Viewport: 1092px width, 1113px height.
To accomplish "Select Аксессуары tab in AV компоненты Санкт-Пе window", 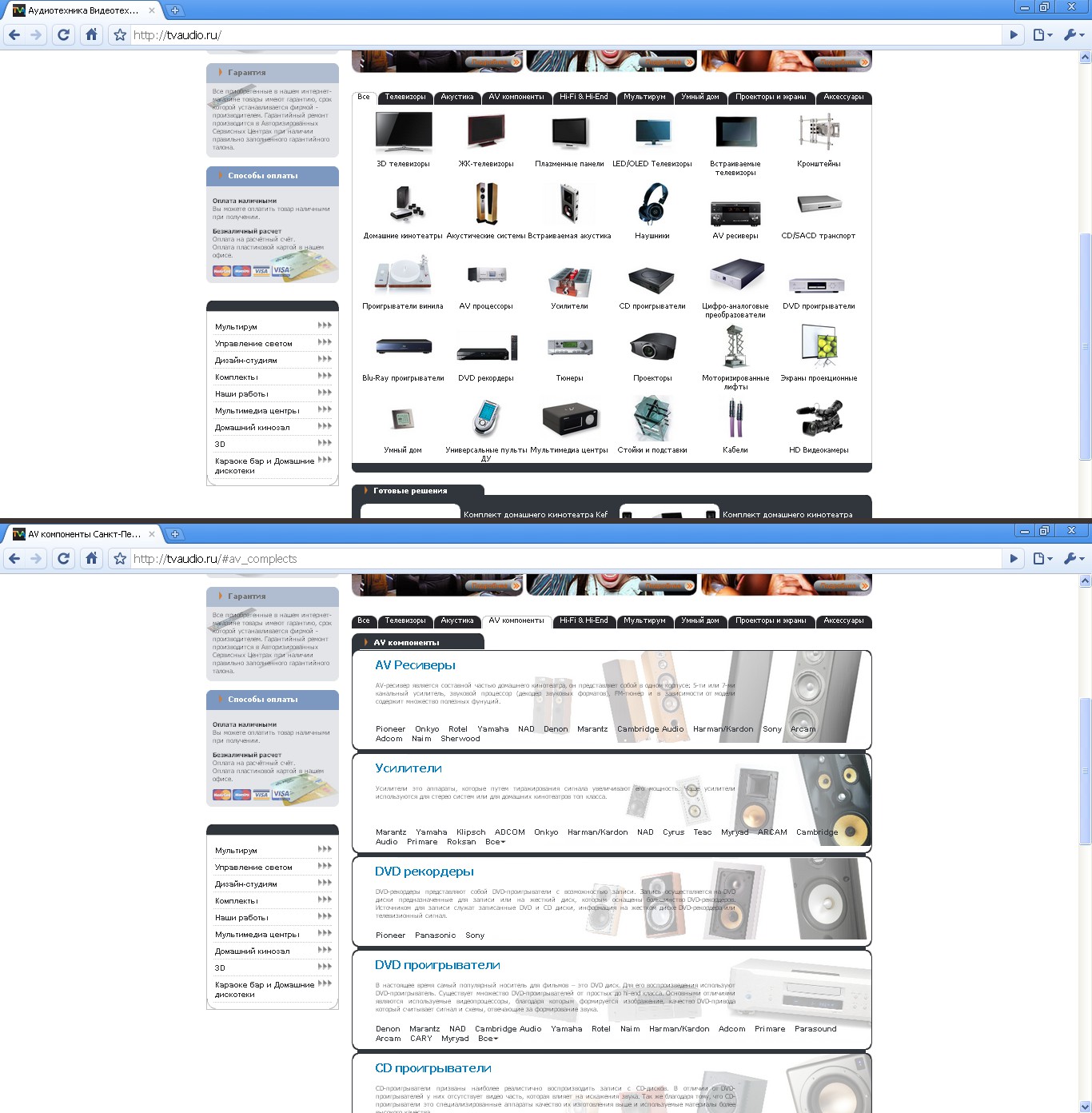I will click(x=843, y=621).
